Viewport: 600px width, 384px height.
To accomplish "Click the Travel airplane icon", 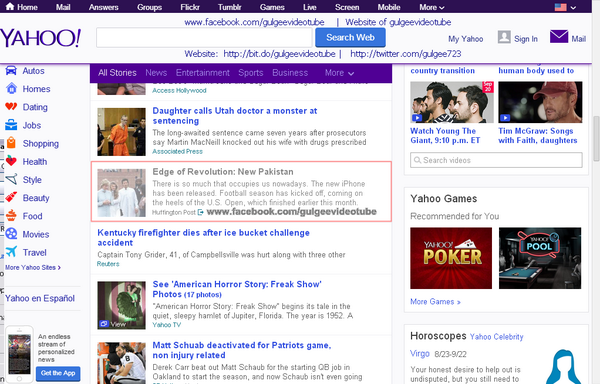I will [x=11, y=252].
